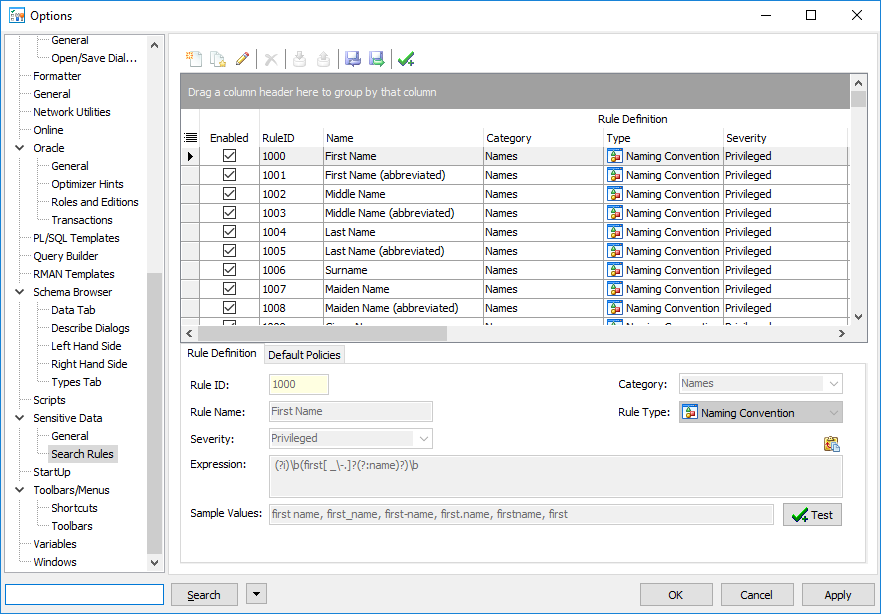This screenshot has width=881, height=614.
Task: Click the Options window title icon
Action: (x=17, y=15)
